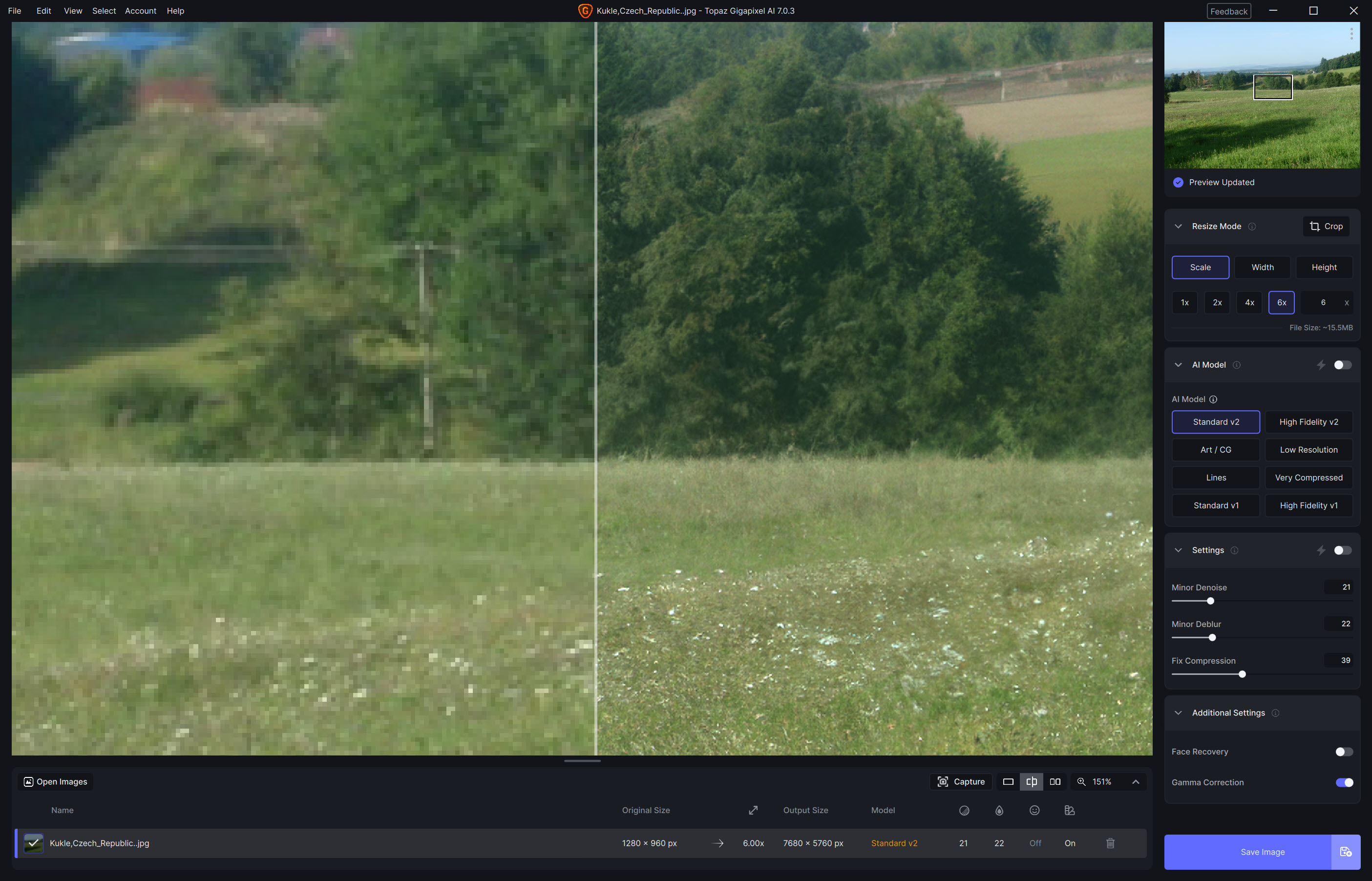1372x881 pixels.
Task: Switch to side-by-side view icon
Action: [1055, 781]
